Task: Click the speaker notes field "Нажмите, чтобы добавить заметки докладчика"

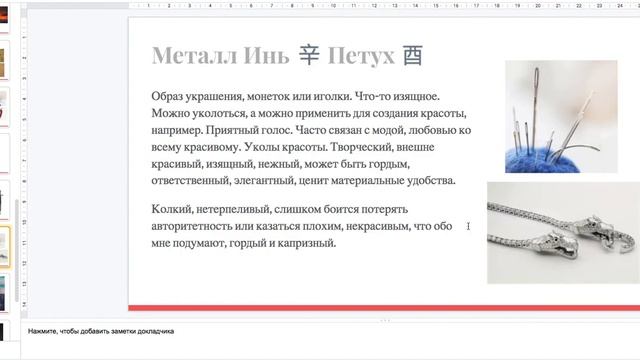Action: coord(101,331)
